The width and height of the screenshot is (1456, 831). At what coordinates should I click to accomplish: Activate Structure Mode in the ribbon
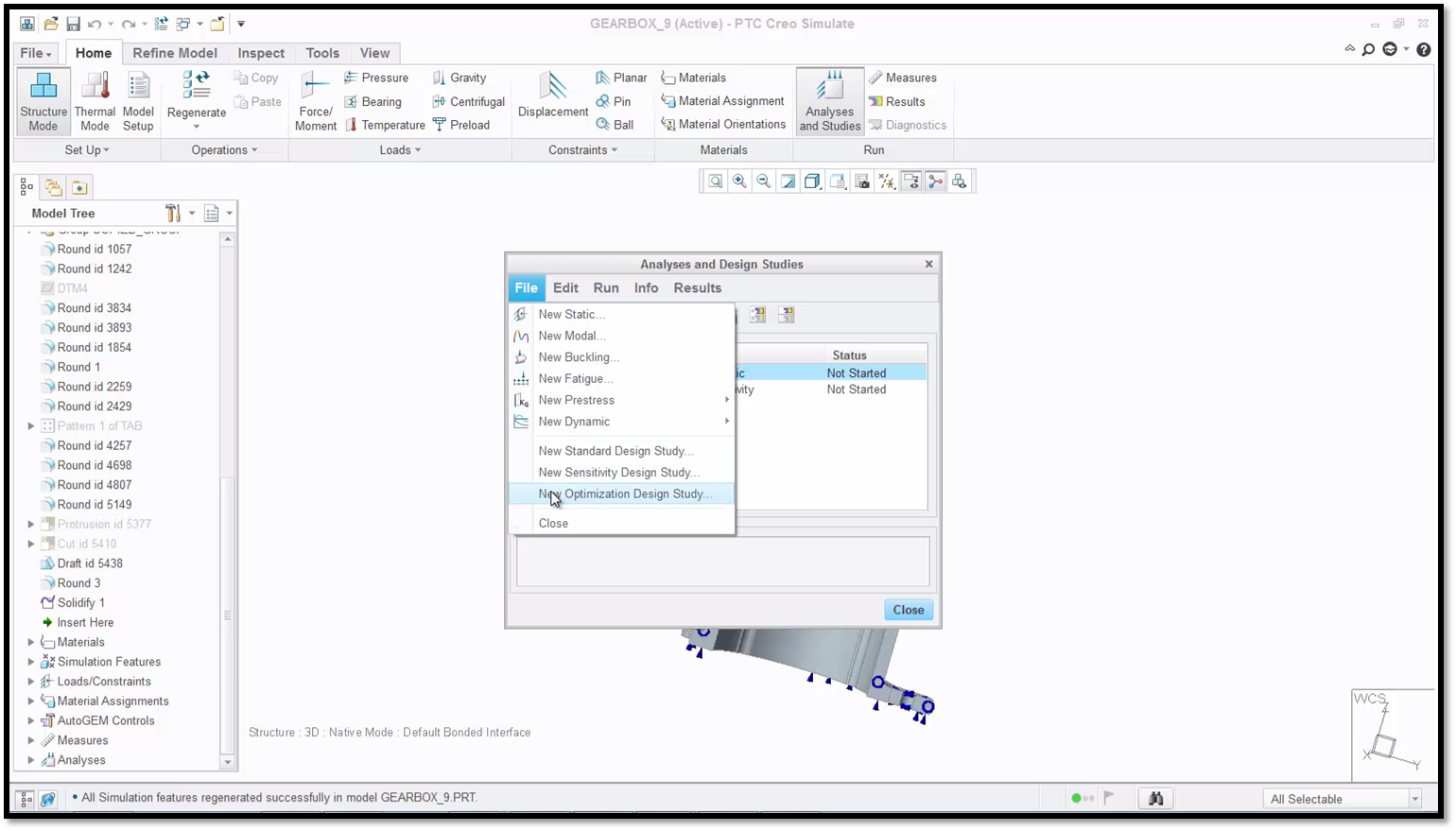(x=43, y=101)
